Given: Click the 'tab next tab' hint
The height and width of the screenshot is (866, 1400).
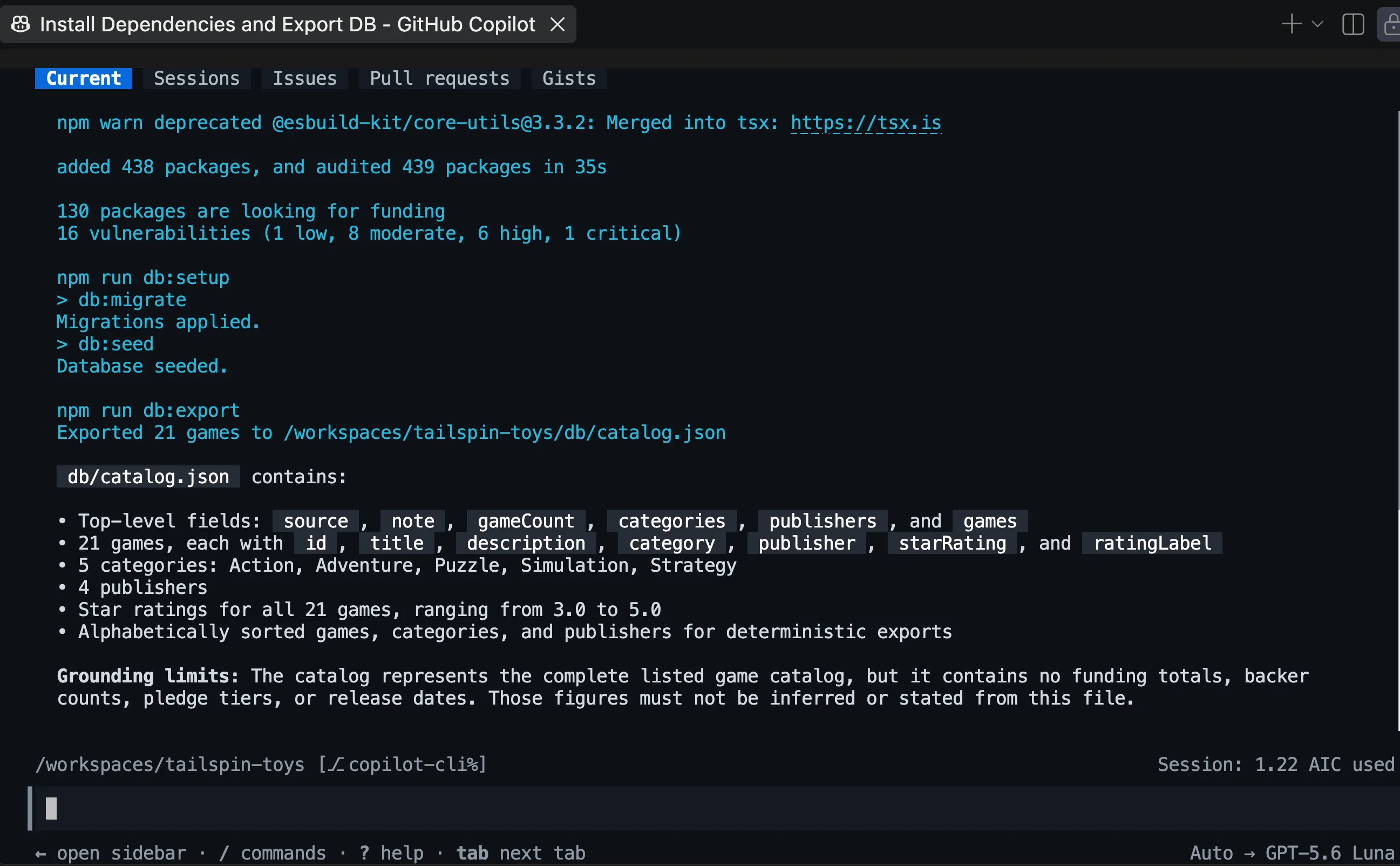Looking at the screenshot, I should tap(521, 853).
